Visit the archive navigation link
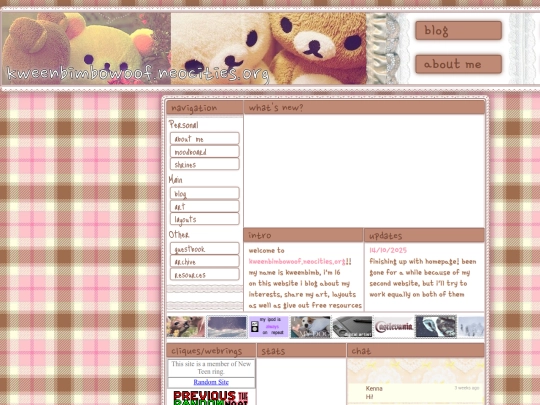The image size is (540, 405). tap(205, 261)
